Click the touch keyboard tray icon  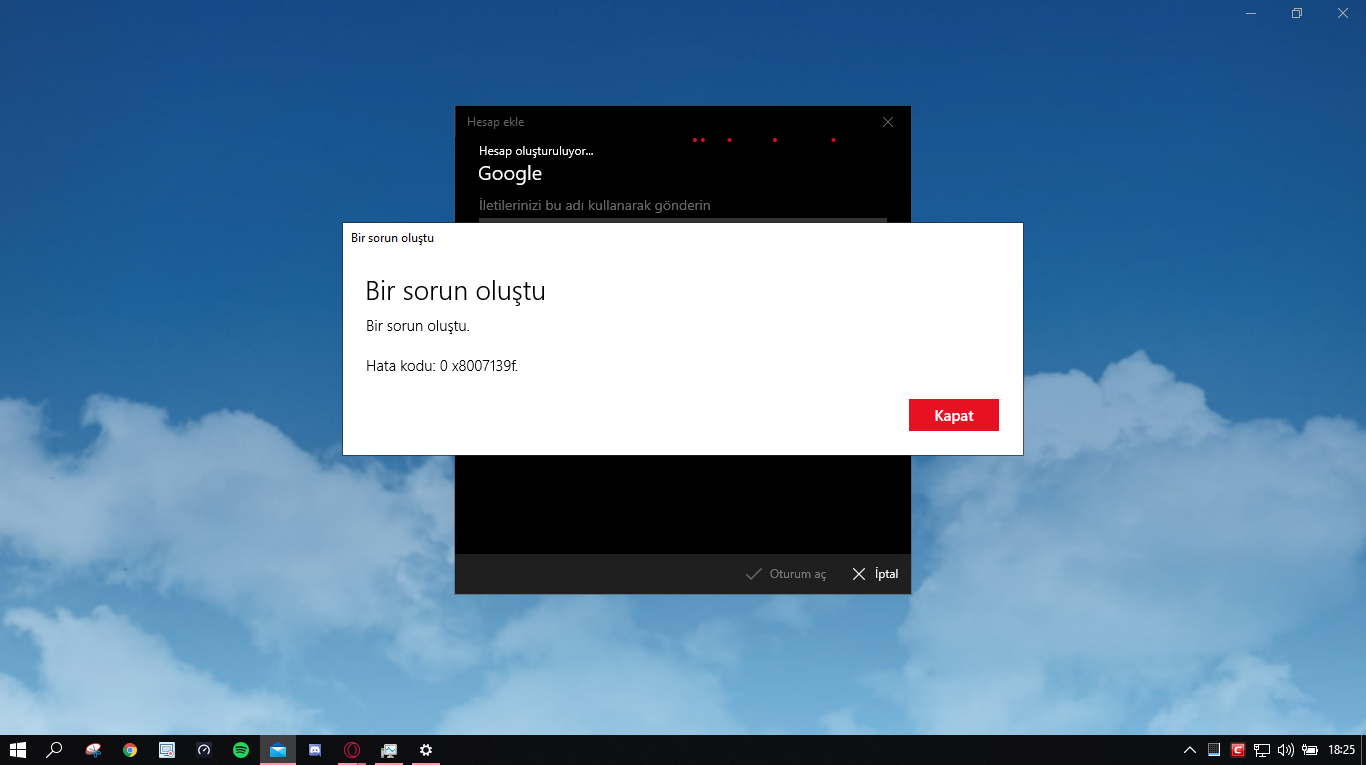pos(1214,749)
